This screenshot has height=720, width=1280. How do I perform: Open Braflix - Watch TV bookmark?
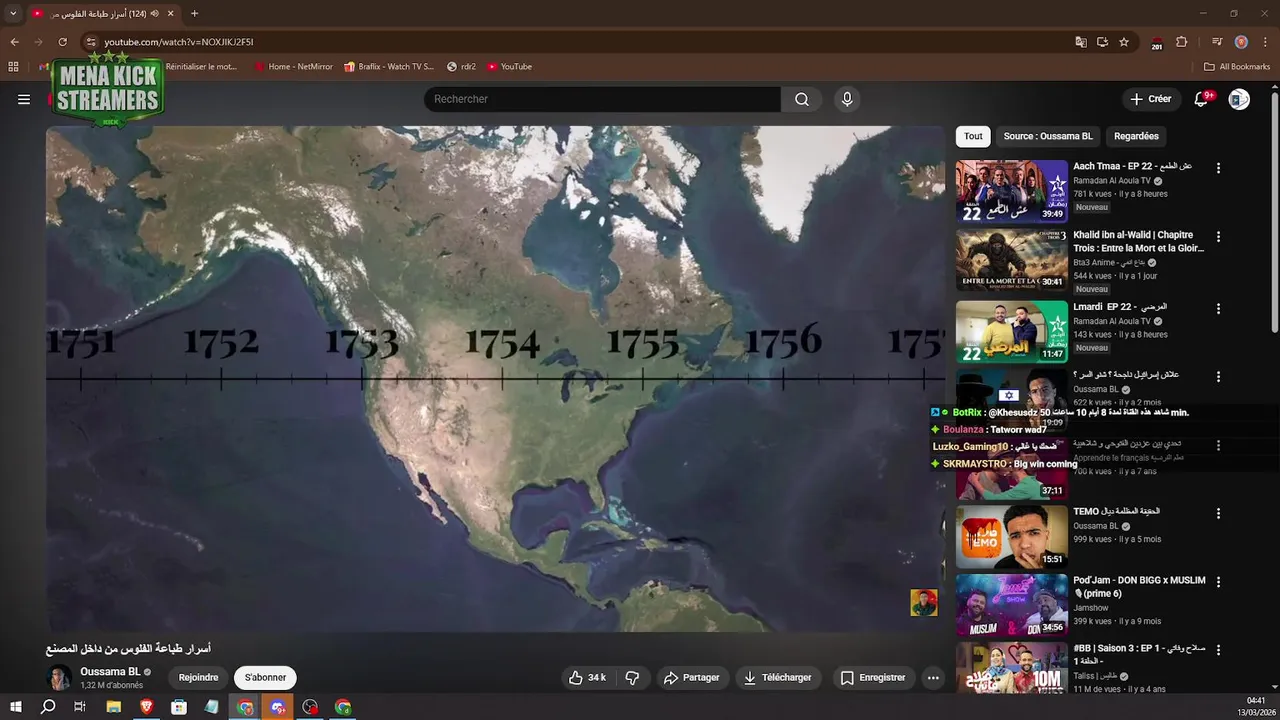(x=389, y=67)
